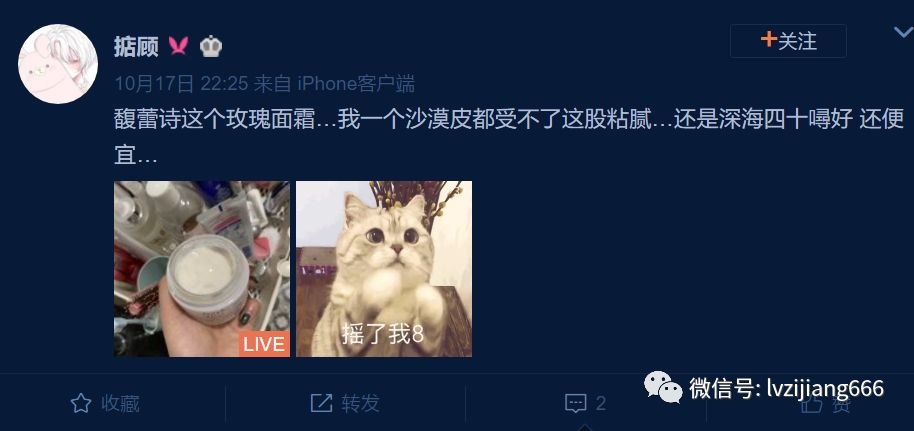Viewport: 914px width, 431px height.
Task: Click the comment count number 2
Action: click(600, 403)
